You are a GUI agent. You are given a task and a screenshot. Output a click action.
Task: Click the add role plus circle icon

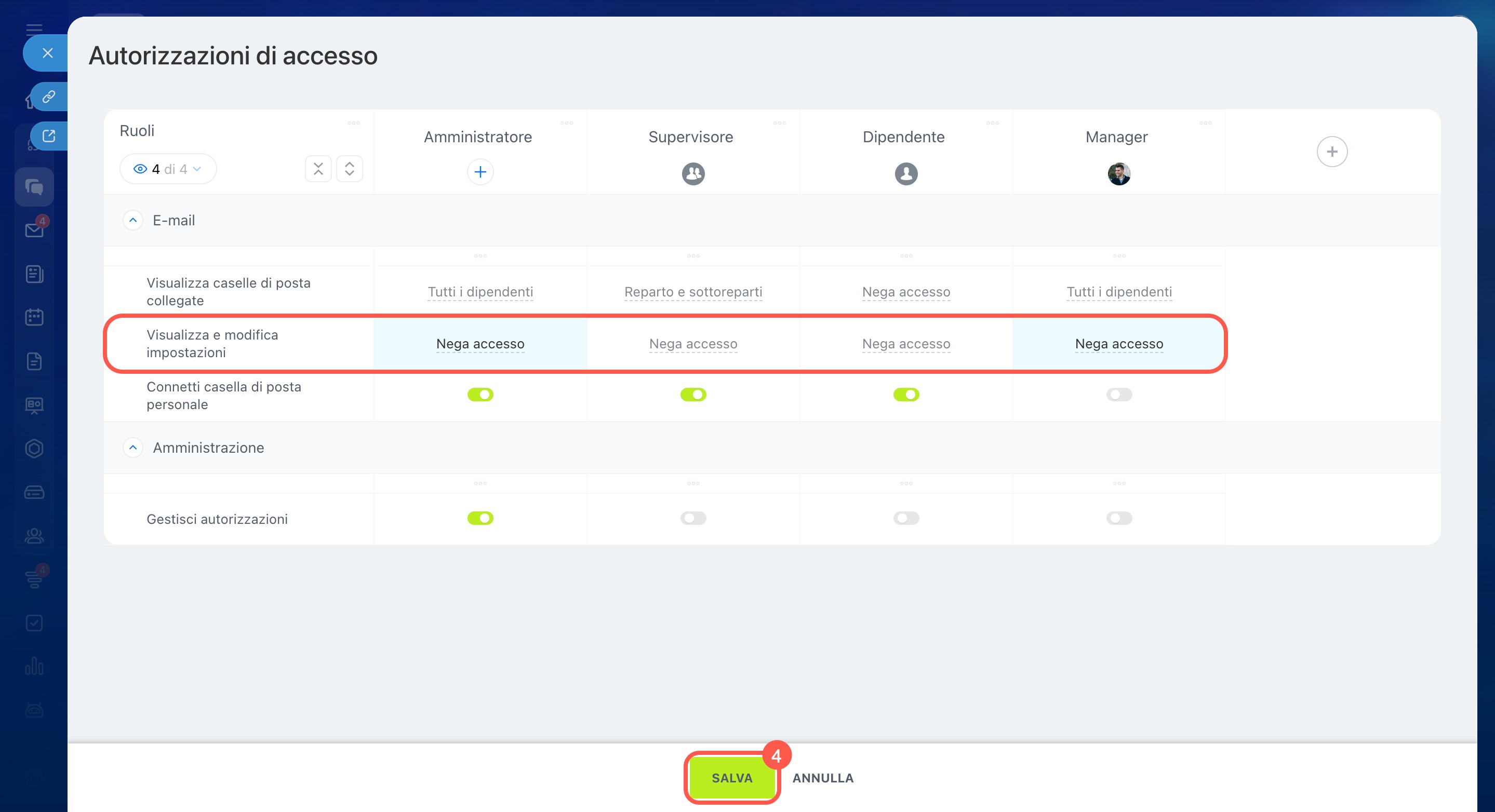1331,152
